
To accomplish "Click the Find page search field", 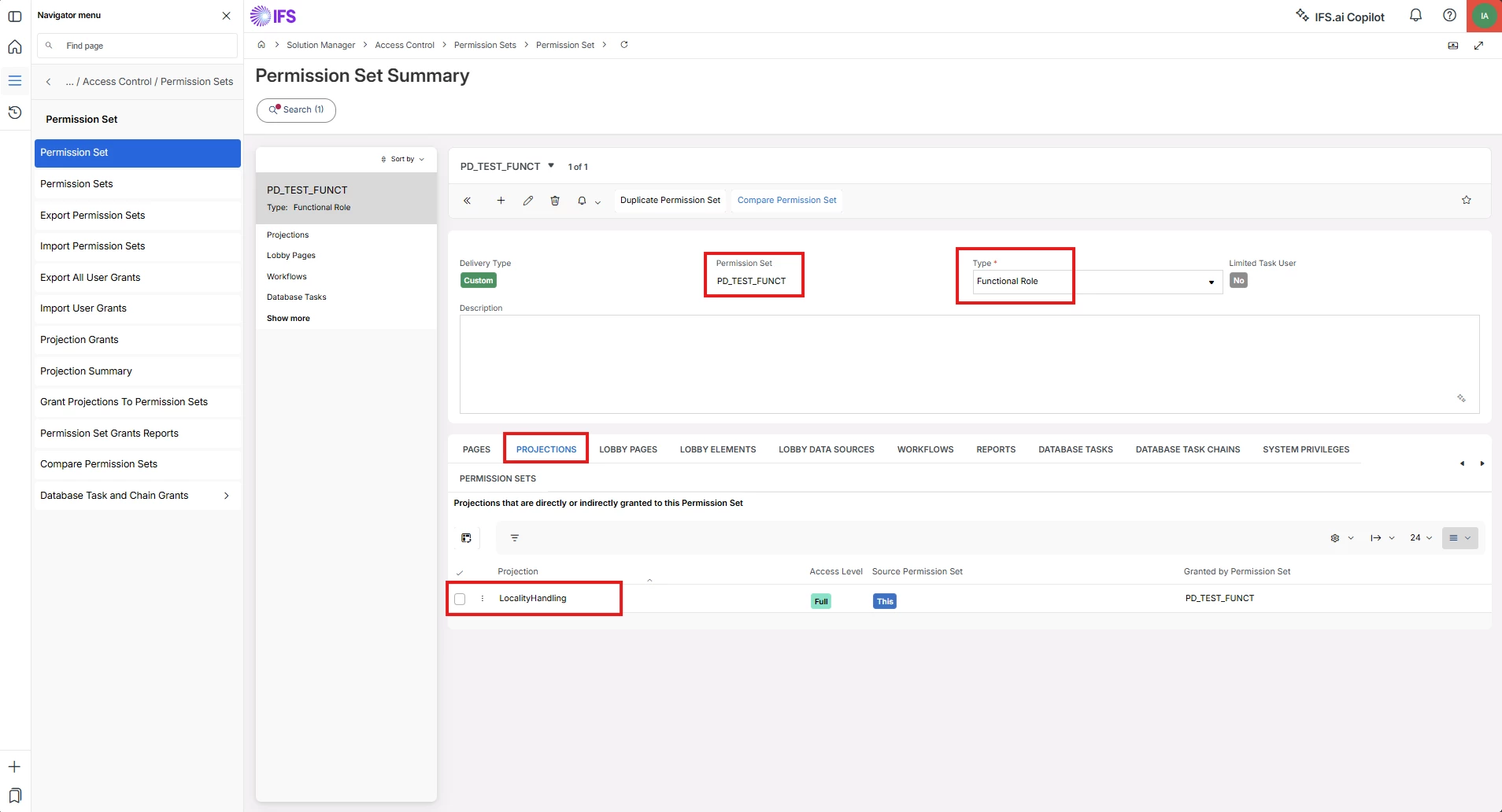I will pyautogui.click(x=138, y=46).
